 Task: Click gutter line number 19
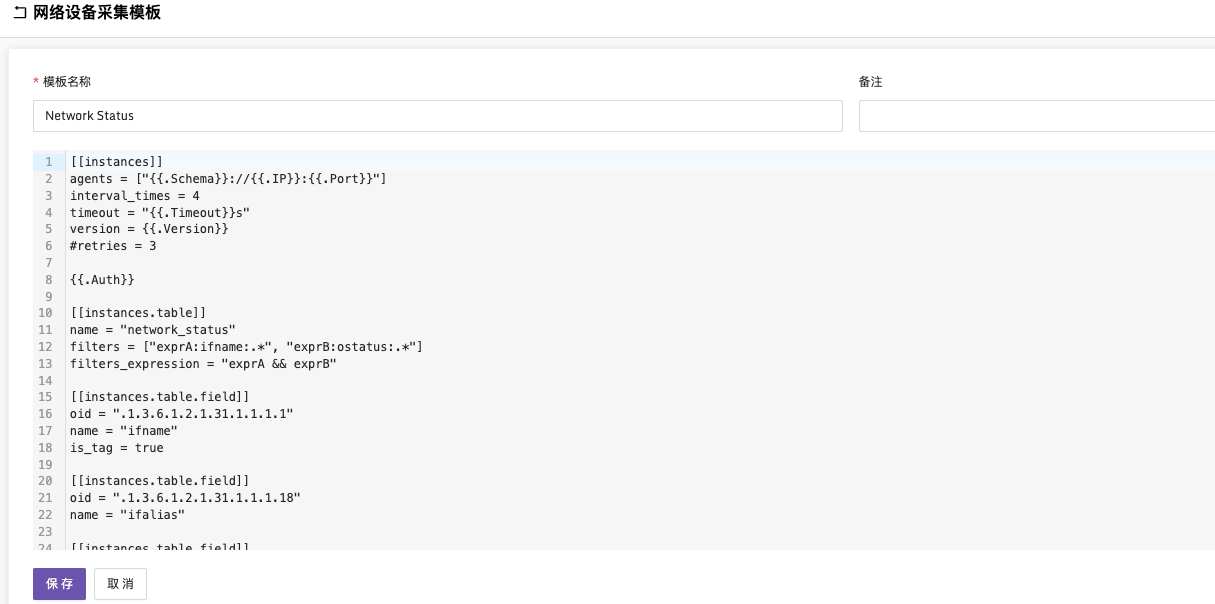point(45,465)
